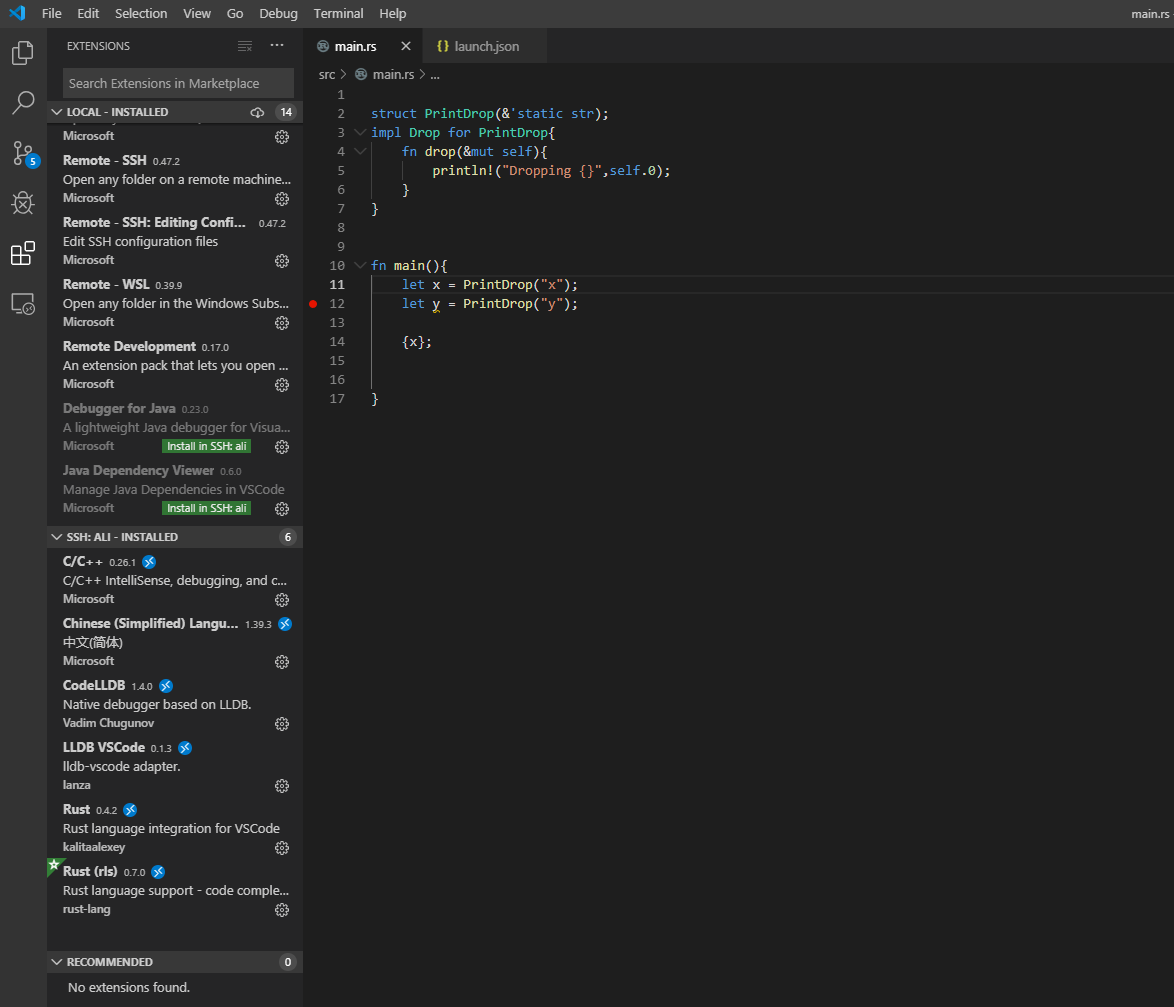Open manage gear for Remote - WSL

(x=282, y=323)
